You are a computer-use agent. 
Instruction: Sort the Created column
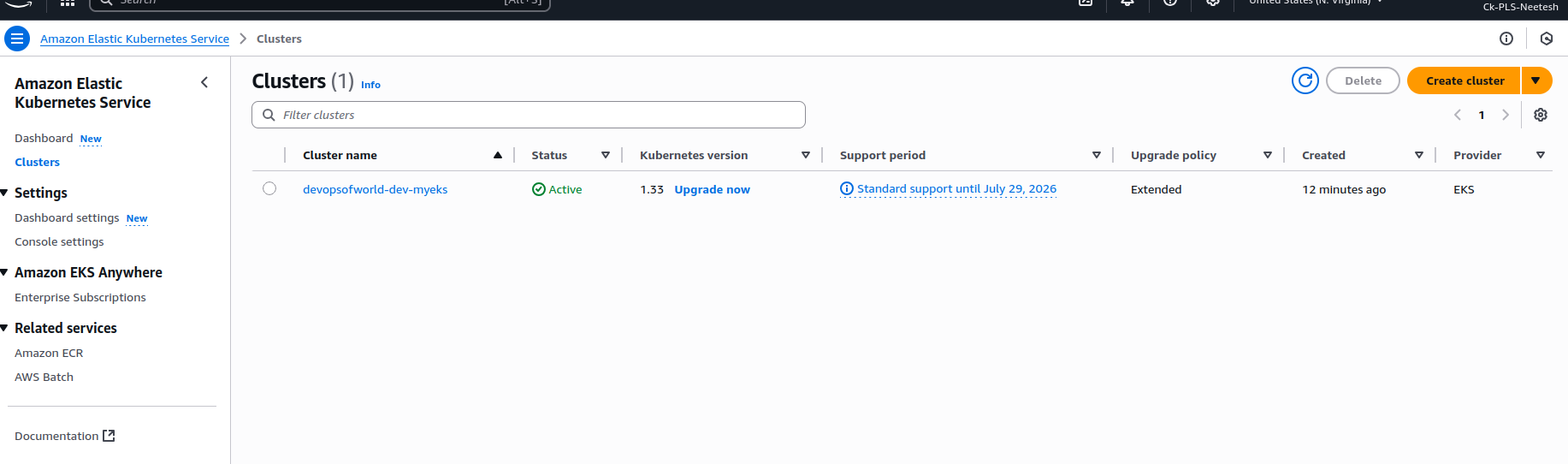click(x=1419, y=155)
